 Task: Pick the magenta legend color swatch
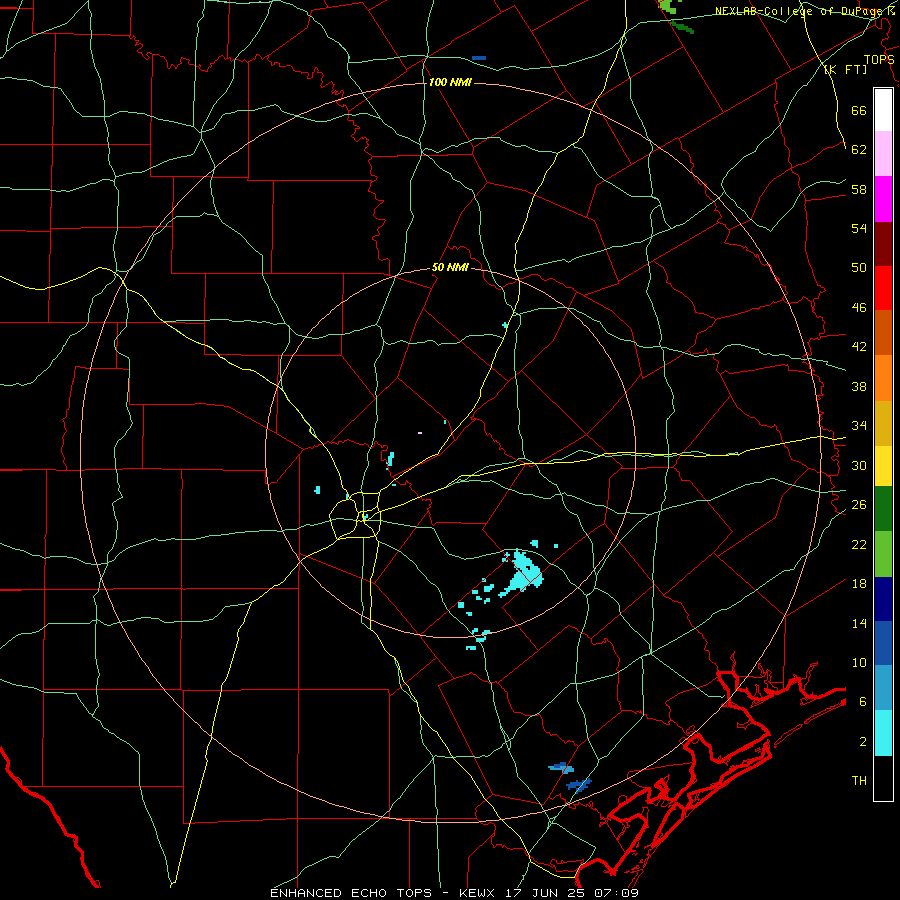pyautogui.click(x=883, y=199)
